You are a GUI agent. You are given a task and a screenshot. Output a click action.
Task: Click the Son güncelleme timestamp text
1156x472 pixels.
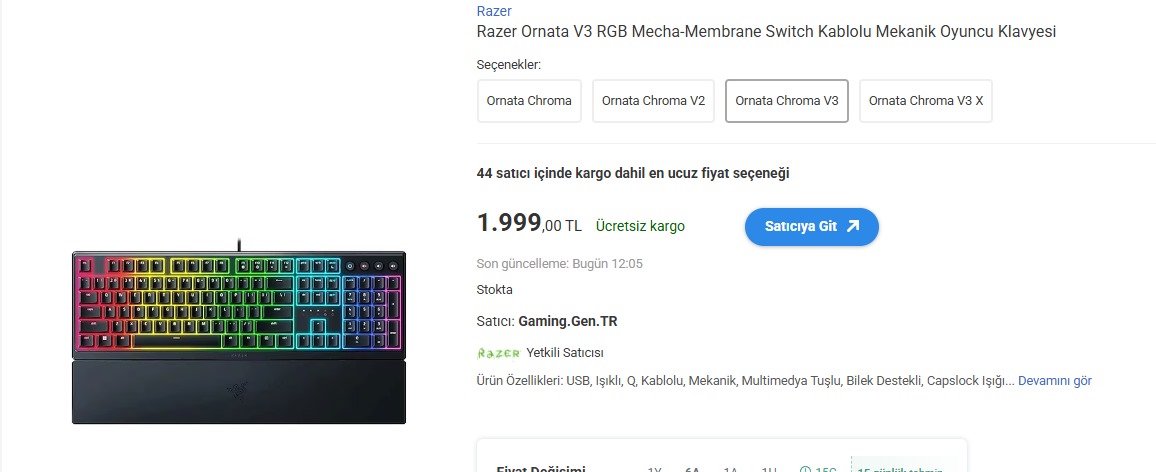point(559,264)
